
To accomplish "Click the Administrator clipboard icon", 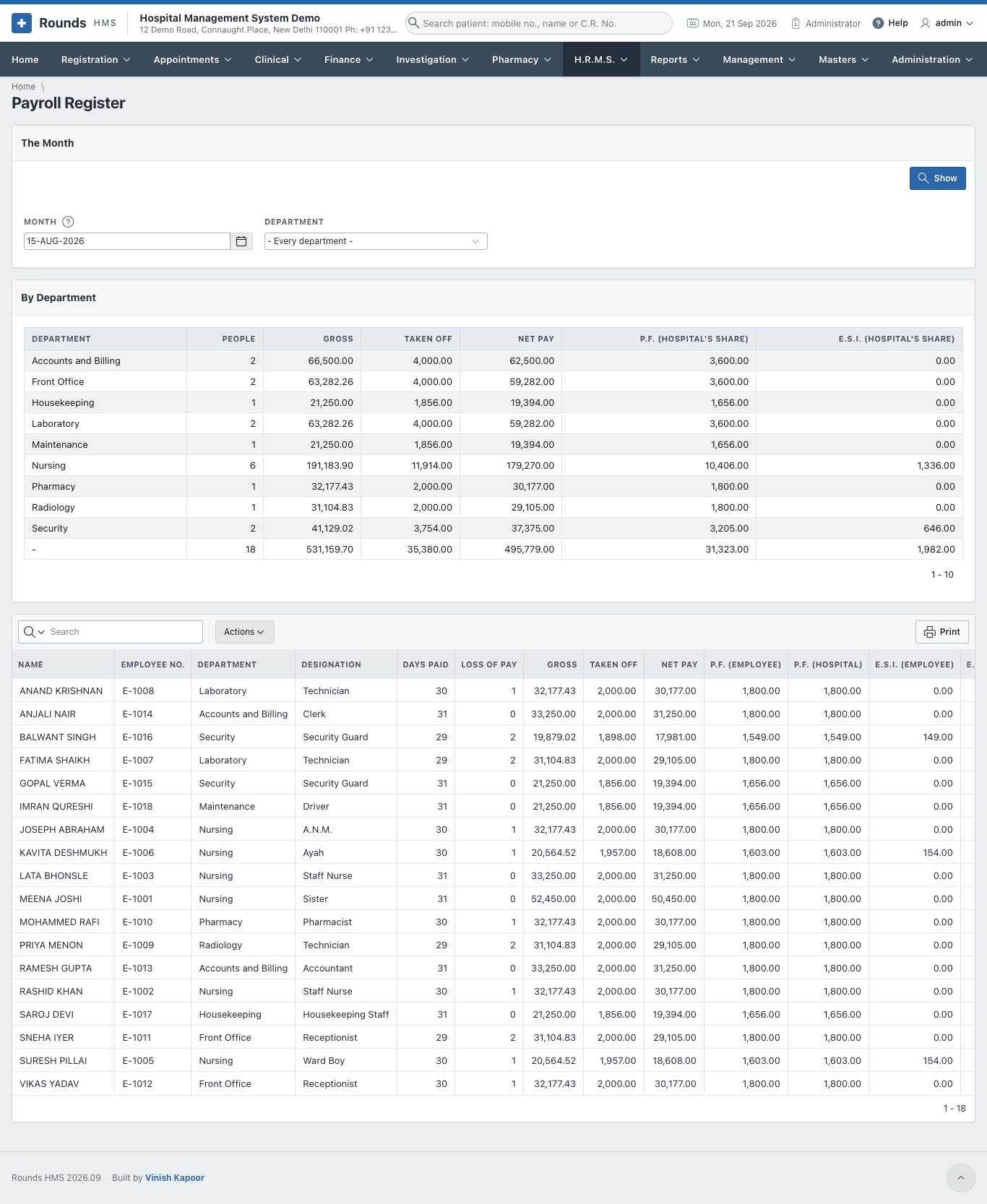I will (796, 23).
